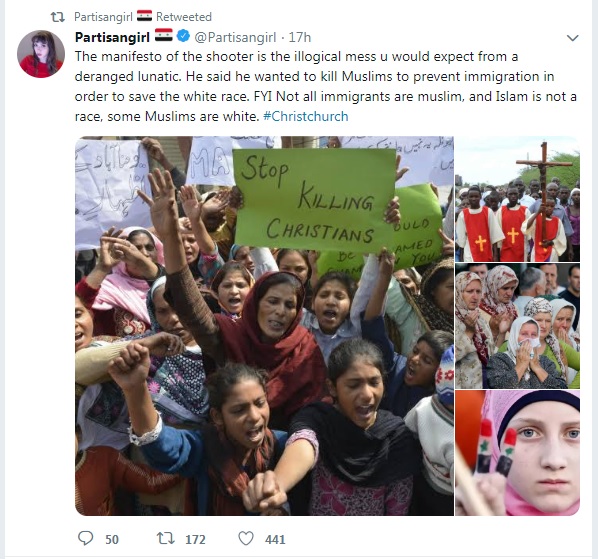Click the reply speech bubble icon
Image resolution: width=598 pixels, height=559 pixels.
tap(85, 538)
